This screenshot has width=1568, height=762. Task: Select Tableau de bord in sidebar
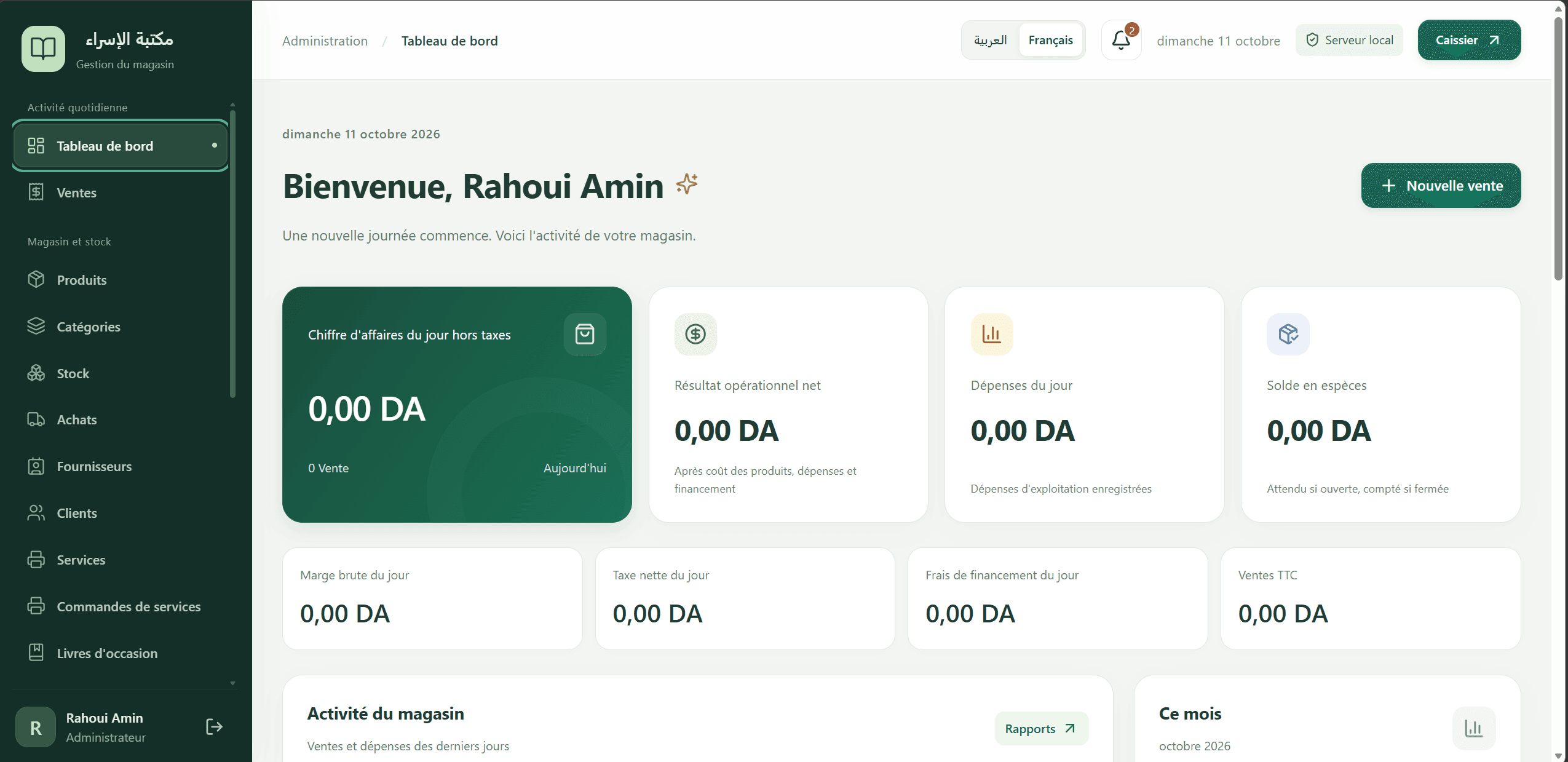point(121,146)
